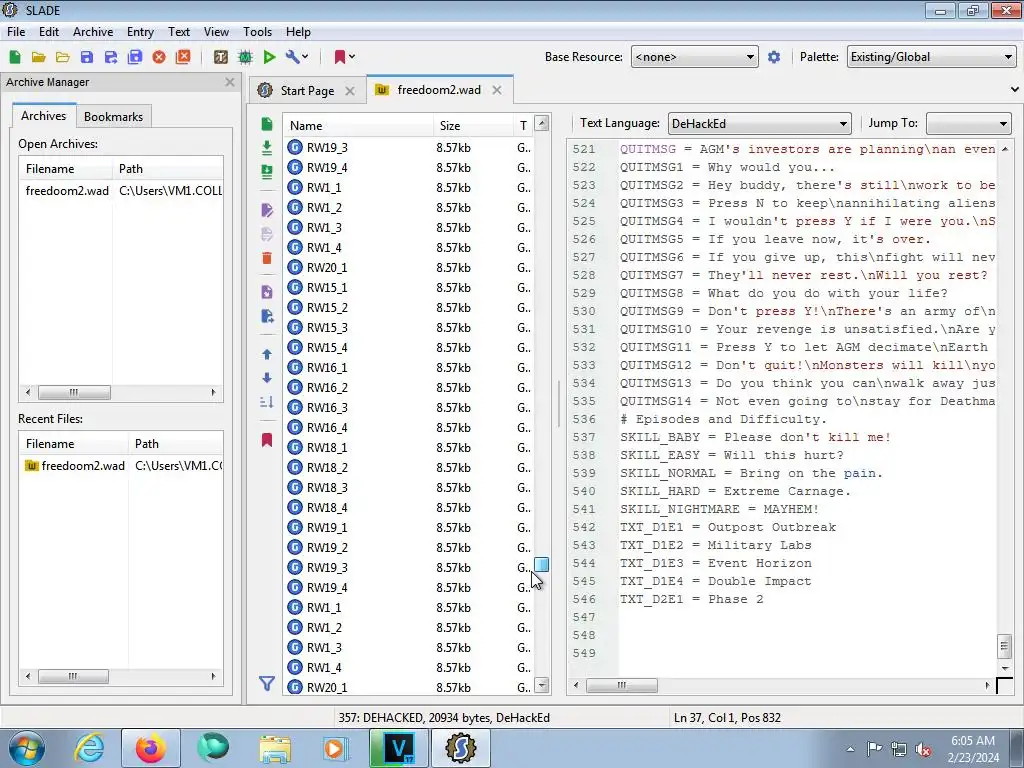The width and height of the screenshot is (1024, 768).
Task: Click Delete entry trash icon
Action: [x=266, y=258]
